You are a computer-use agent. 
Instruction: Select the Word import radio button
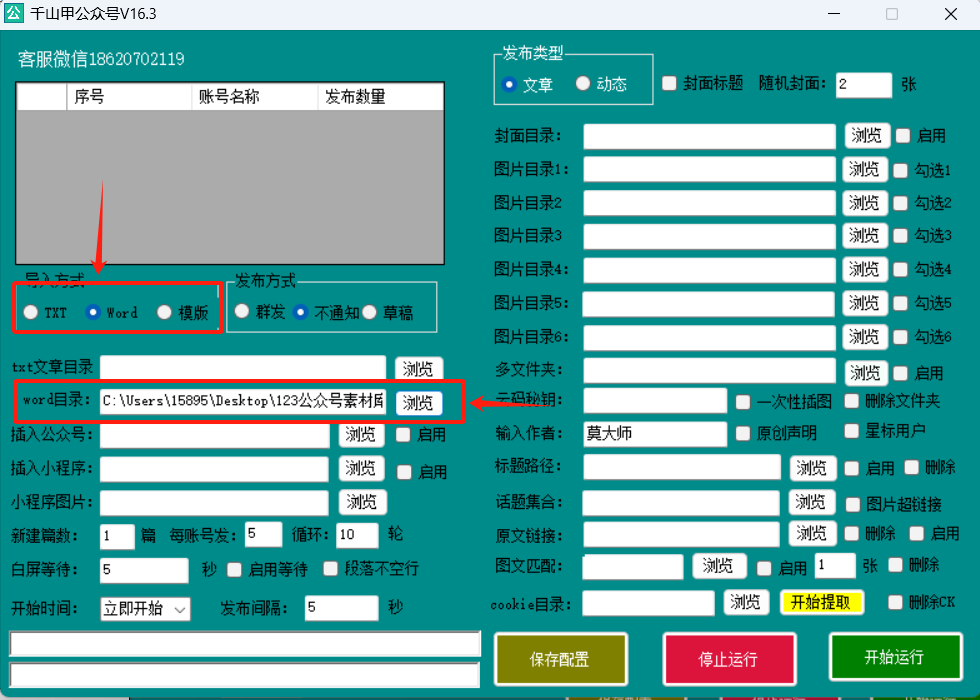92,312
